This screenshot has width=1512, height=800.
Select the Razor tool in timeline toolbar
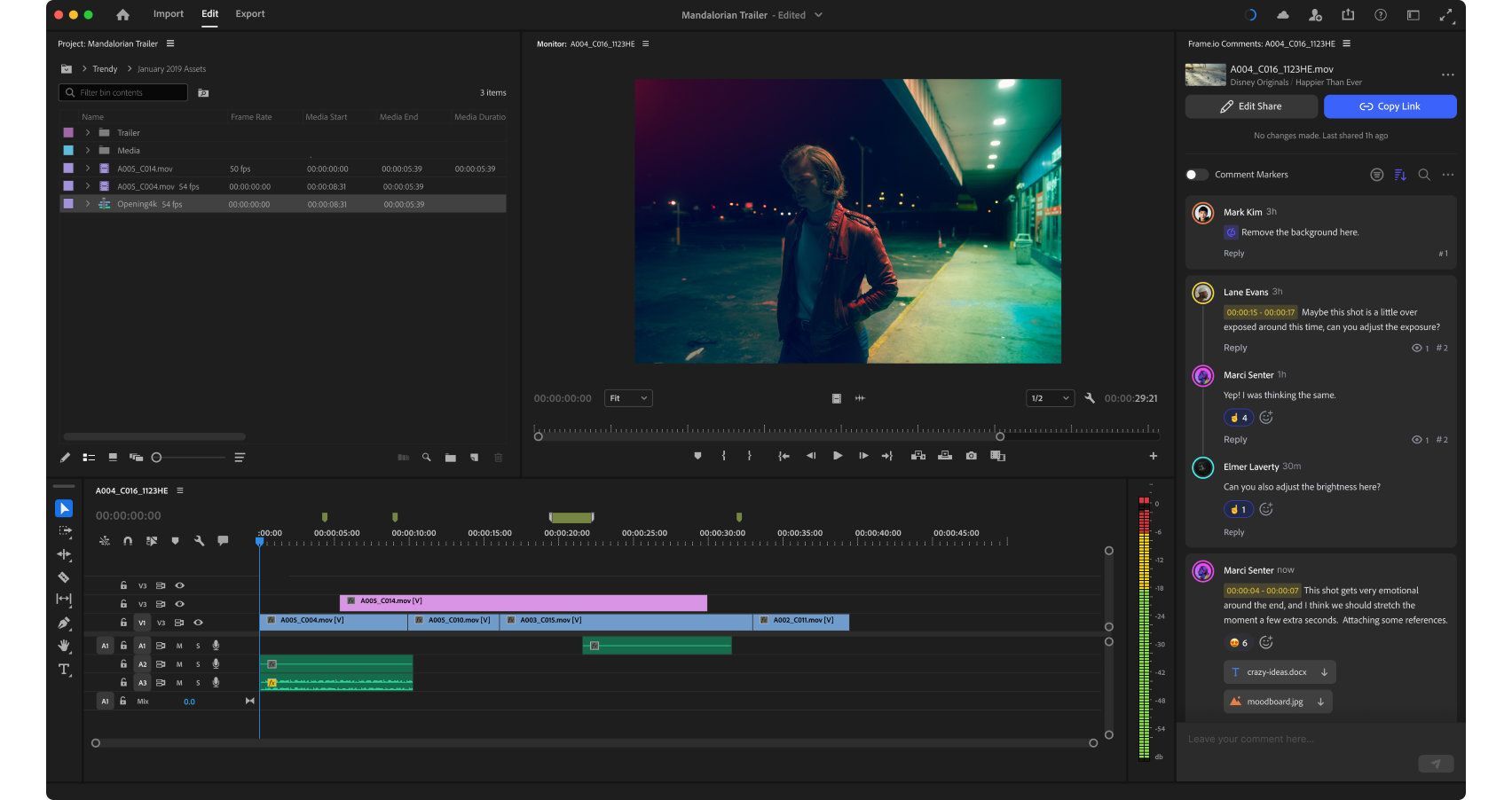tap(64, 577)
